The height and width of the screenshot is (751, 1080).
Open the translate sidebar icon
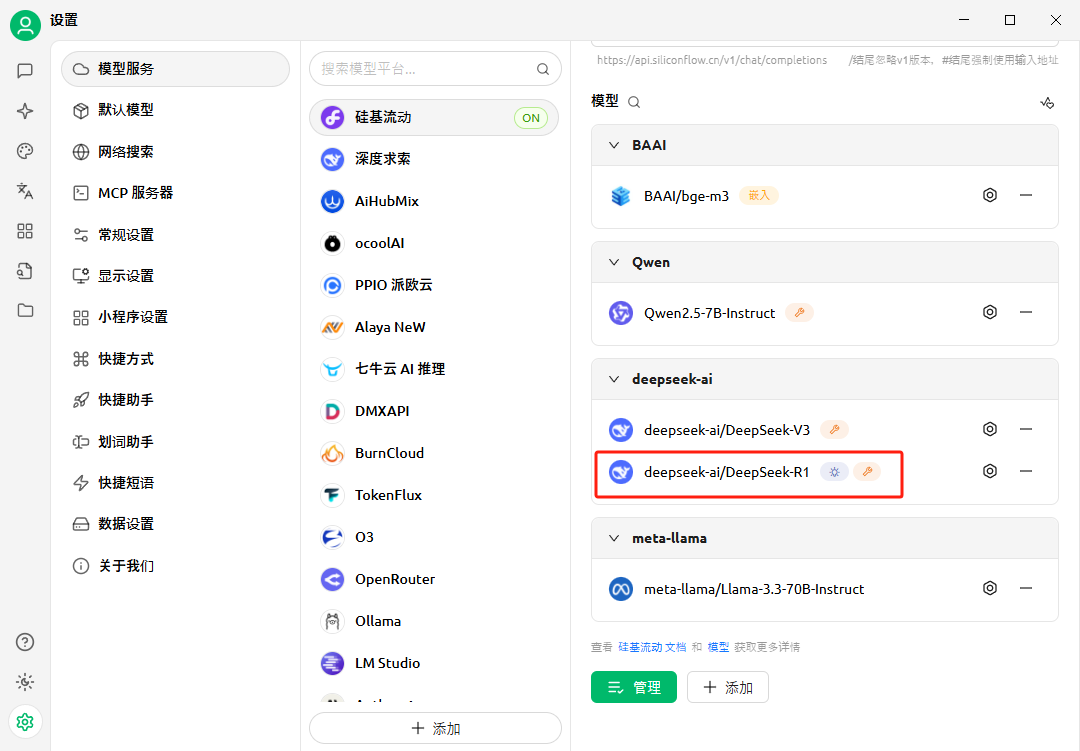click(x=25, y=191)
